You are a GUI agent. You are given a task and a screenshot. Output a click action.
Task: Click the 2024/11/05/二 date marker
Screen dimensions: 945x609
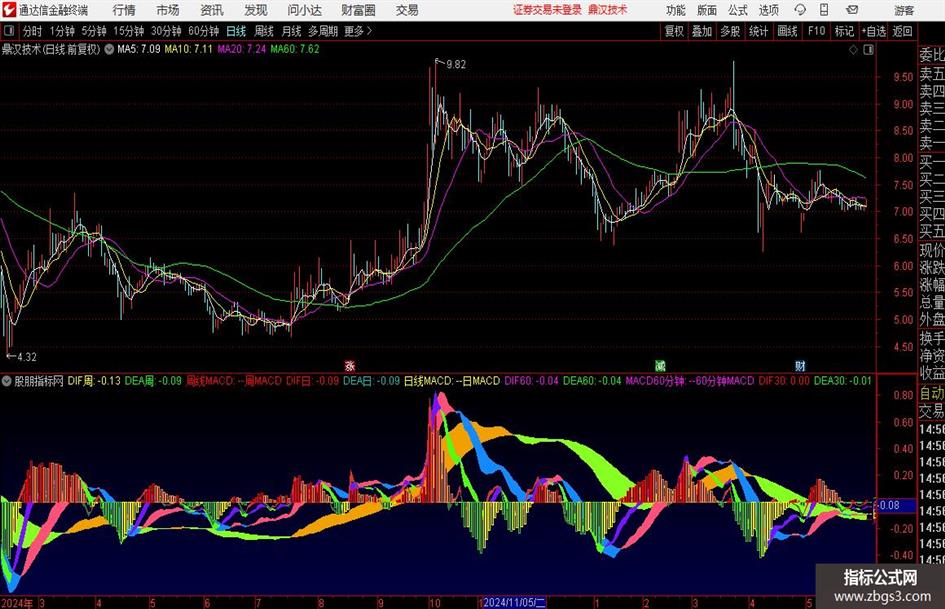tap(514, 602)
